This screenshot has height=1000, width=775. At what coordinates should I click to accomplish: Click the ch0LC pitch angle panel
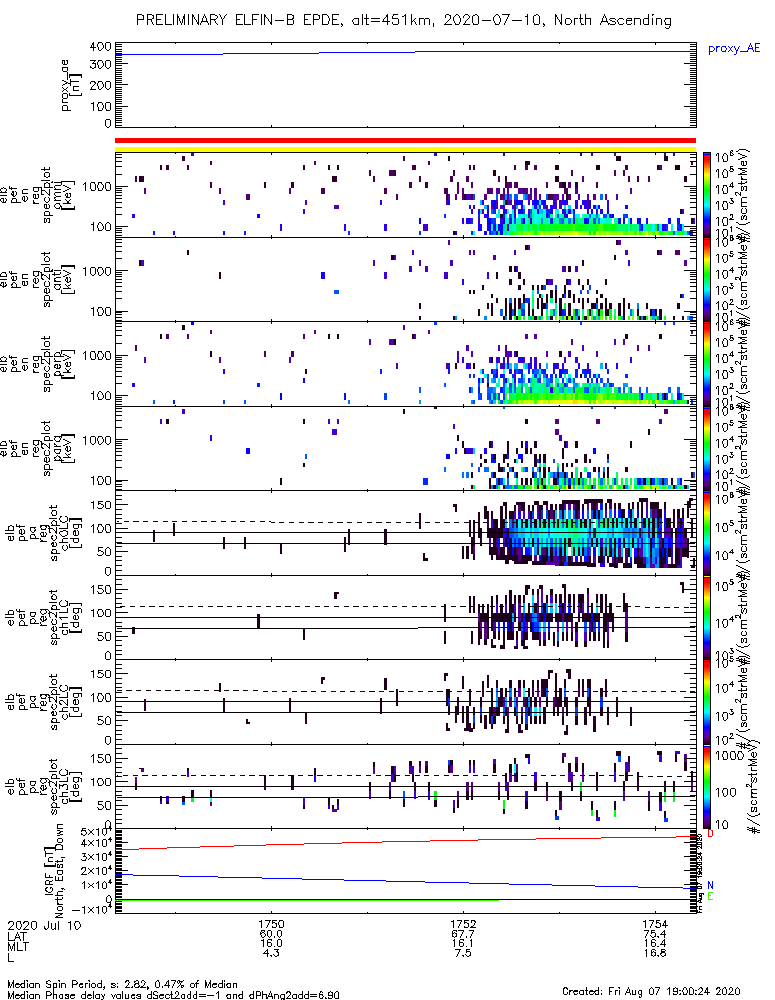405,533
